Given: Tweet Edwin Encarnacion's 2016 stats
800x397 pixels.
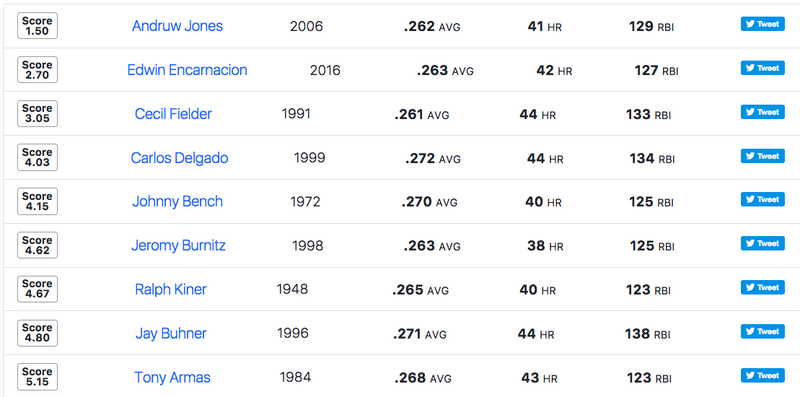Looking at the screenshot, I should 762,68.
